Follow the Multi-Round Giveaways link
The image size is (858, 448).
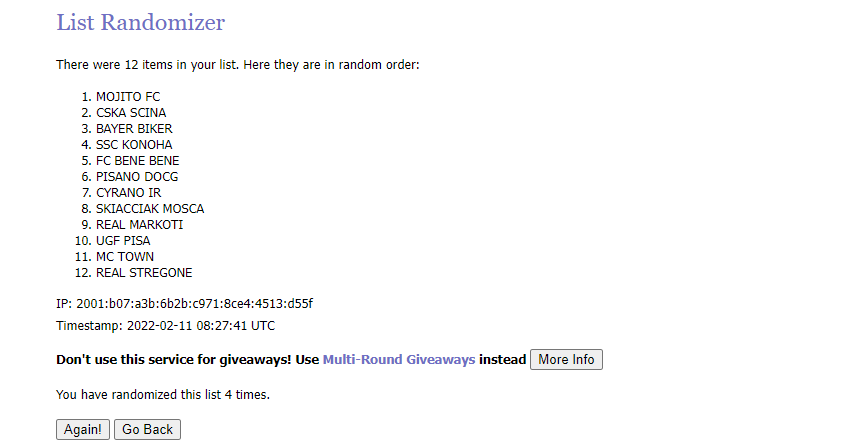tap(398, 360)
